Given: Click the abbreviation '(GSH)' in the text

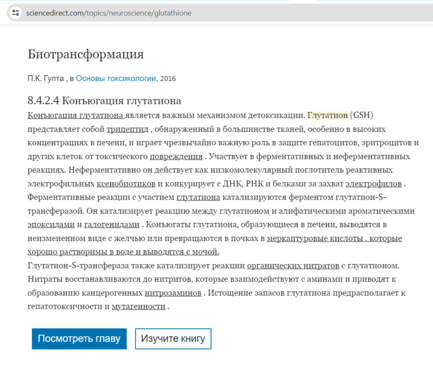Looking at the screenshot, I should (362, 115).
